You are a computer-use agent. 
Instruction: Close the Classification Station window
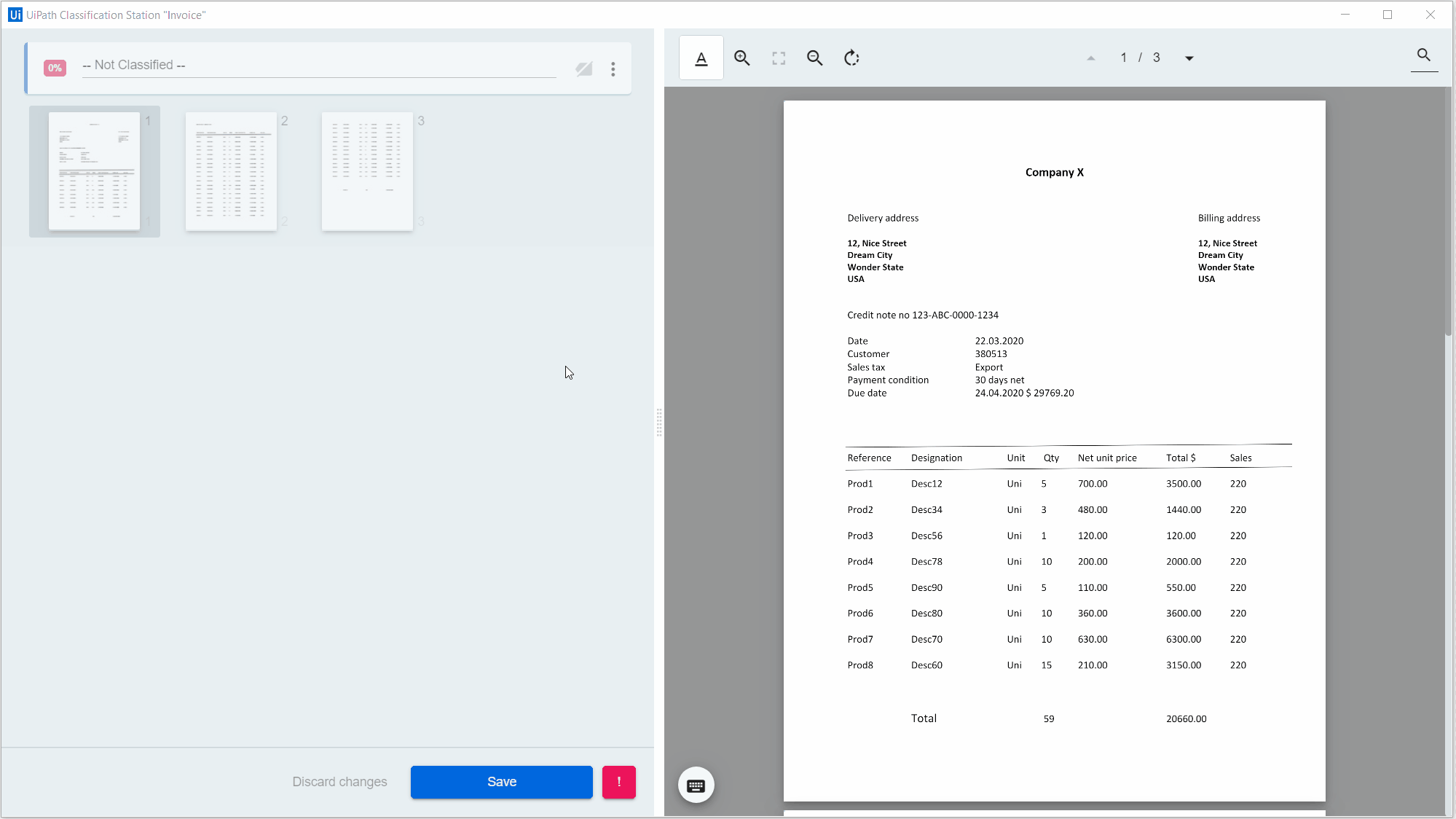[1431, 15]
